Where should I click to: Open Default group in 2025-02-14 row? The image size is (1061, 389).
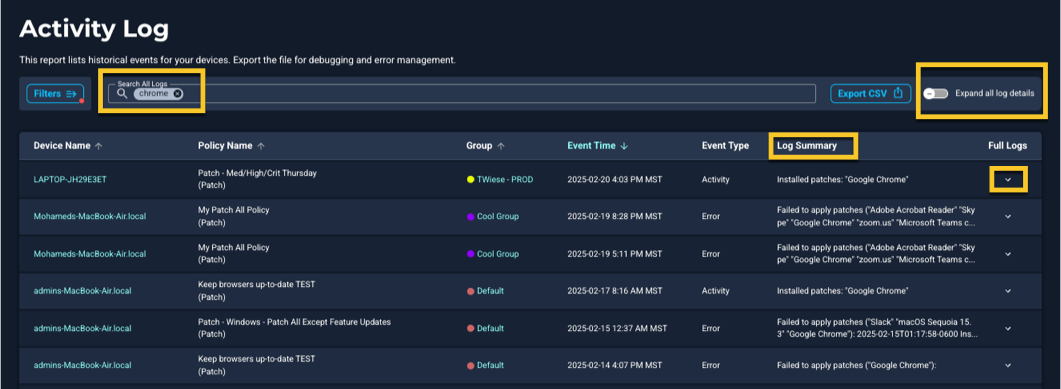pyautogui.click(x=491, y=365)
